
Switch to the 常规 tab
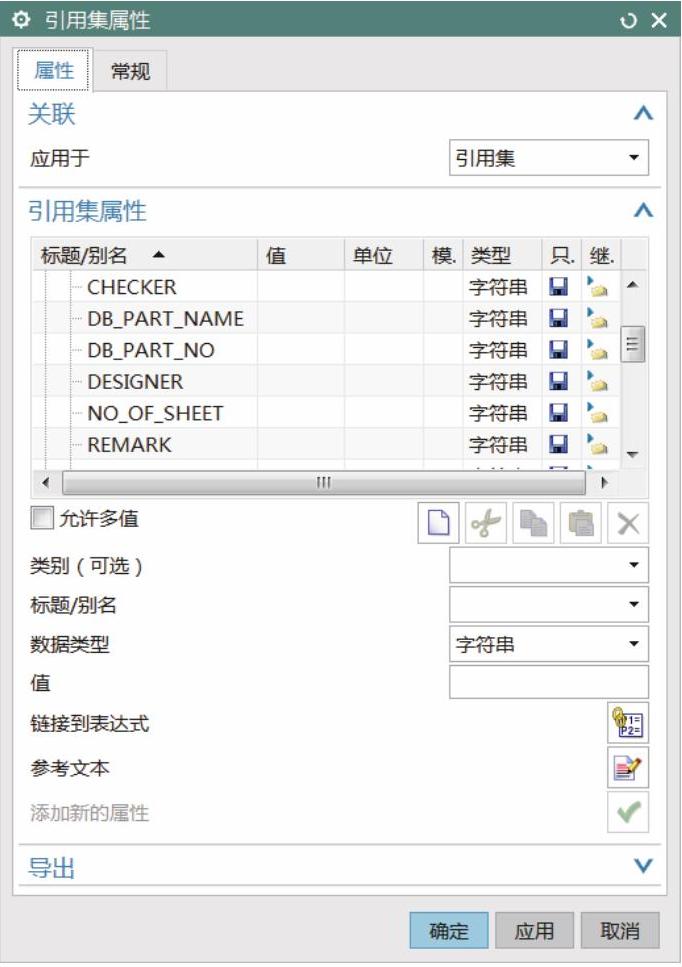(x=130, y=72)
